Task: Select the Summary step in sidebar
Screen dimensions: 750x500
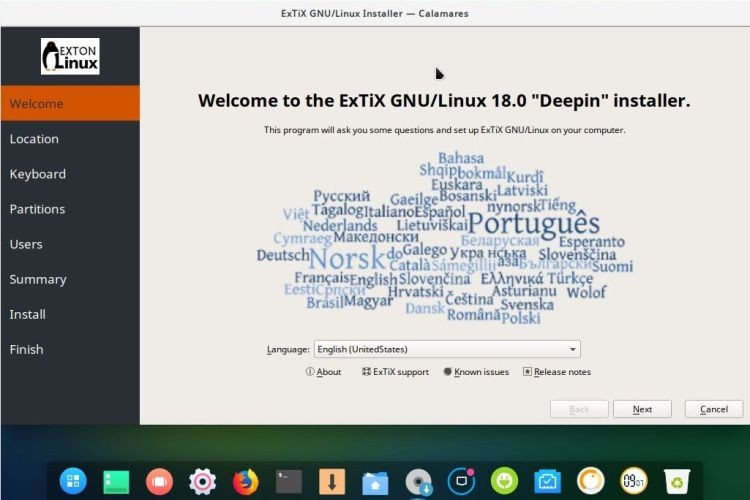Action: pyautogui.click(x=70, y=279)
